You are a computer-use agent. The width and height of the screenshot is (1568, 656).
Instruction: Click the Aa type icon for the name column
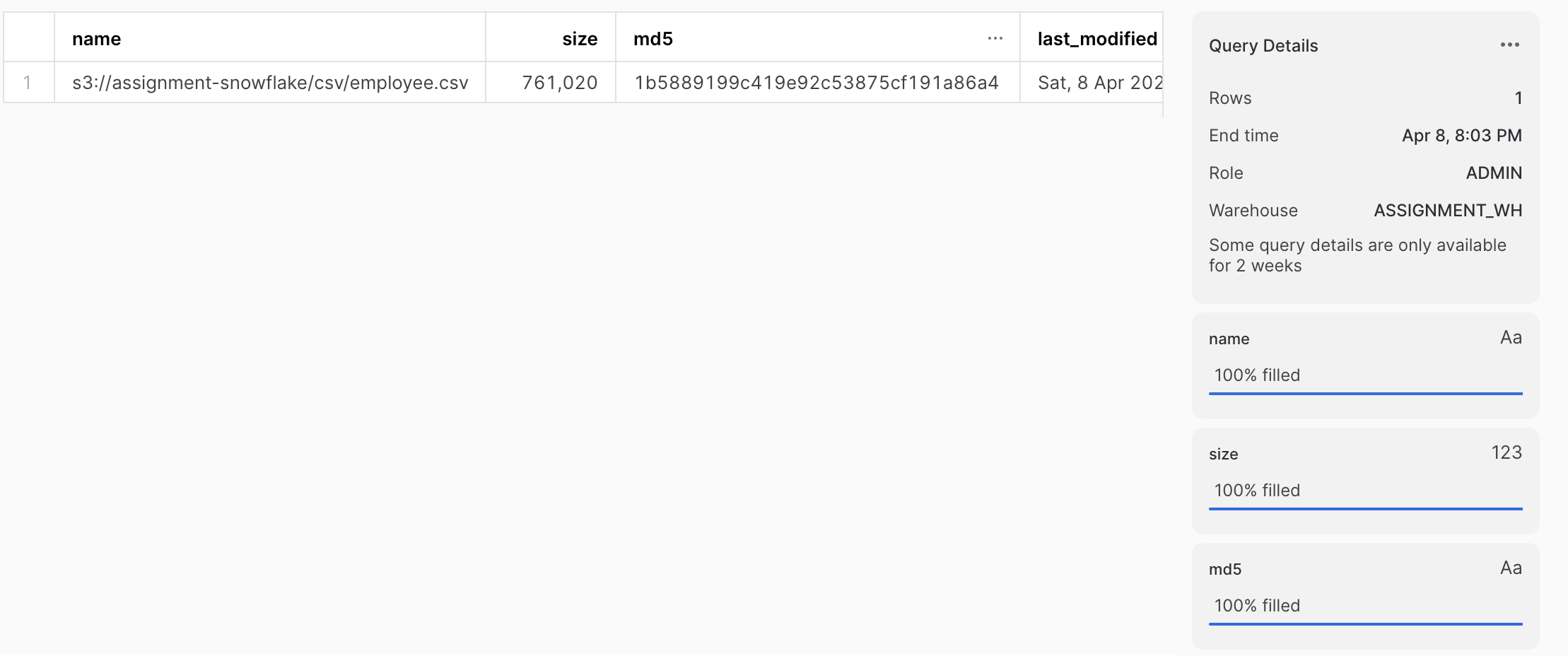pyautogui.click(x=1511, y=338)
